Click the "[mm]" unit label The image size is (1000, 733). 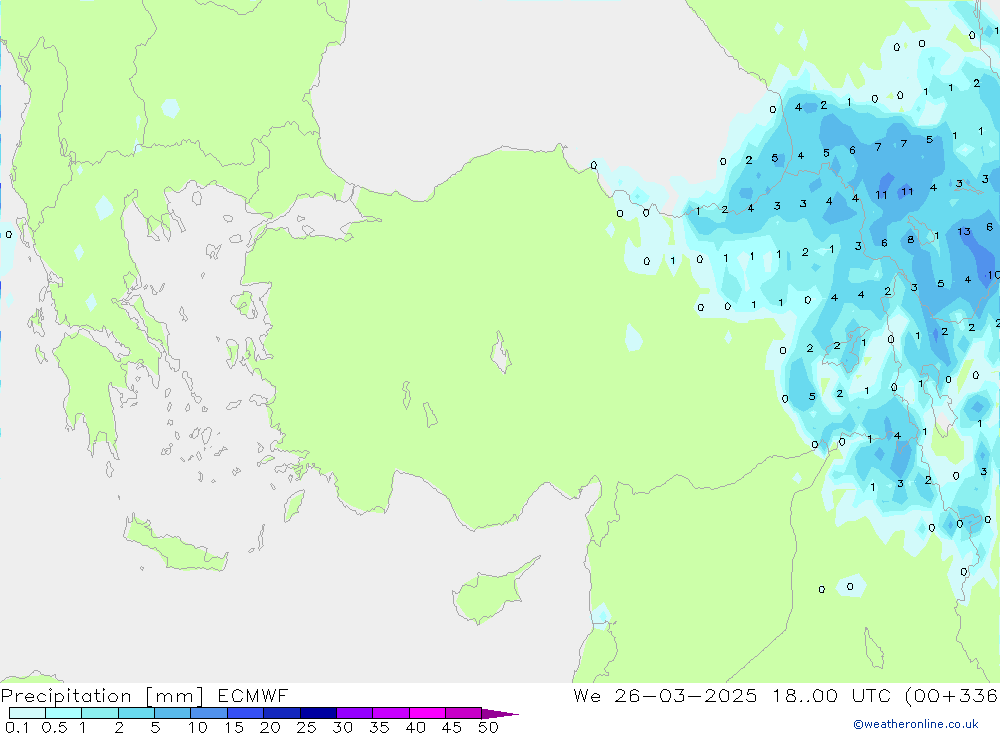pyautogui.click(x=175, y=696)
